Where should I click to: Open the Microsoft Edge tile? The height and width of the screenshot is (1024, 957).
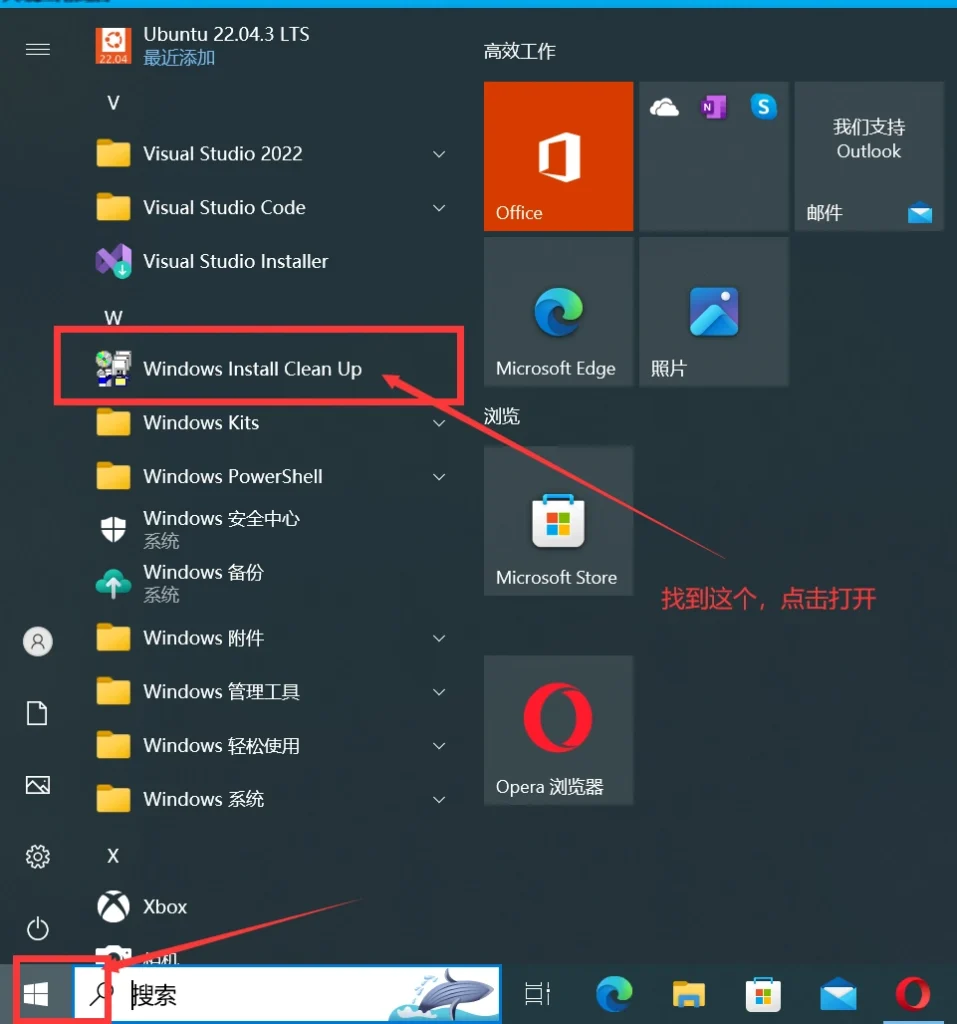[559, 312]
